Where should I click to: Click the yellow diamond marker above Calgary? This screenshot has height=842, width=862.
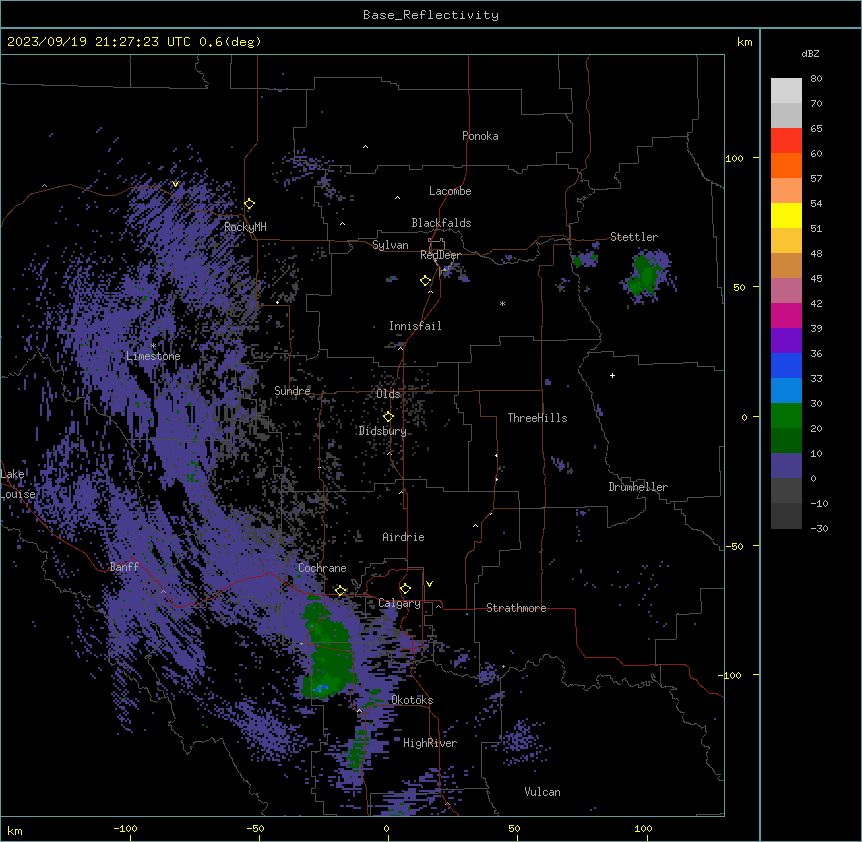pos(405,589)
